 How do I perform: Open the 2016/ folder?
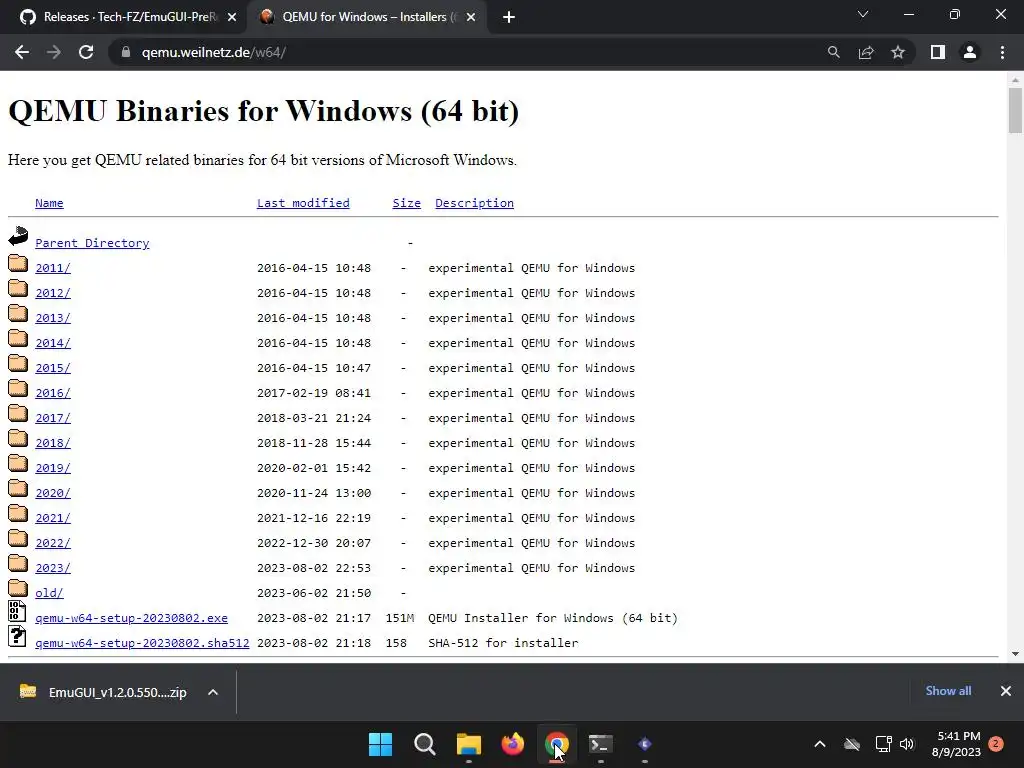coord(53,393)
